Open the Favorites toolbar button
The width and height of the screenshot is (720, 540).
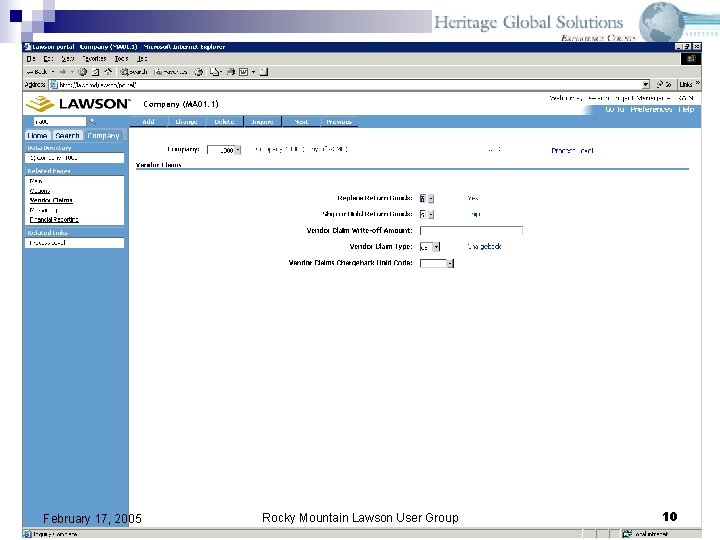click(171, 72)
